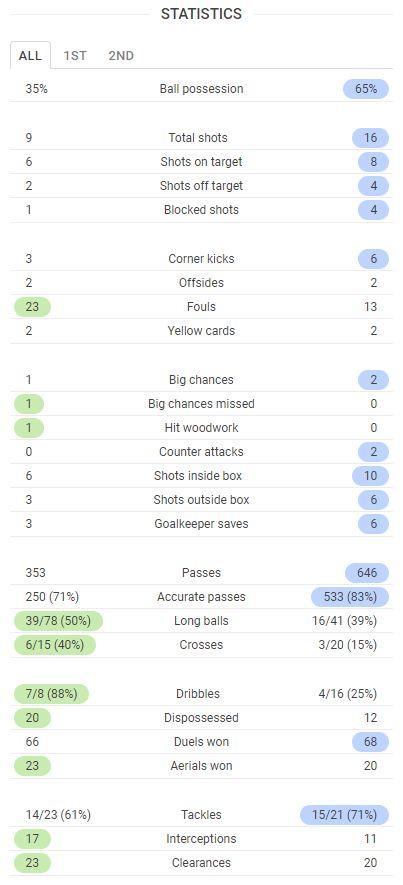
Task: Select the Passes value 646
Action: 367,573
